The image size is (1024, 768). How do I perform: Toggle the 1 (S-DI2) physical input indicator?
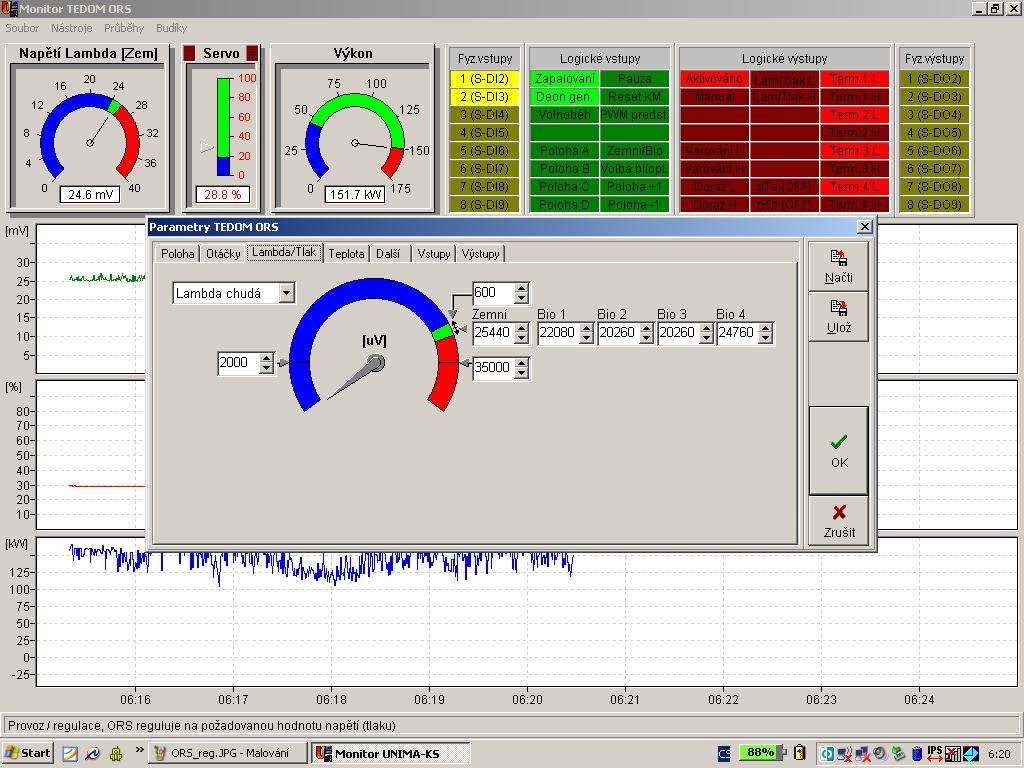pos(484,79)
